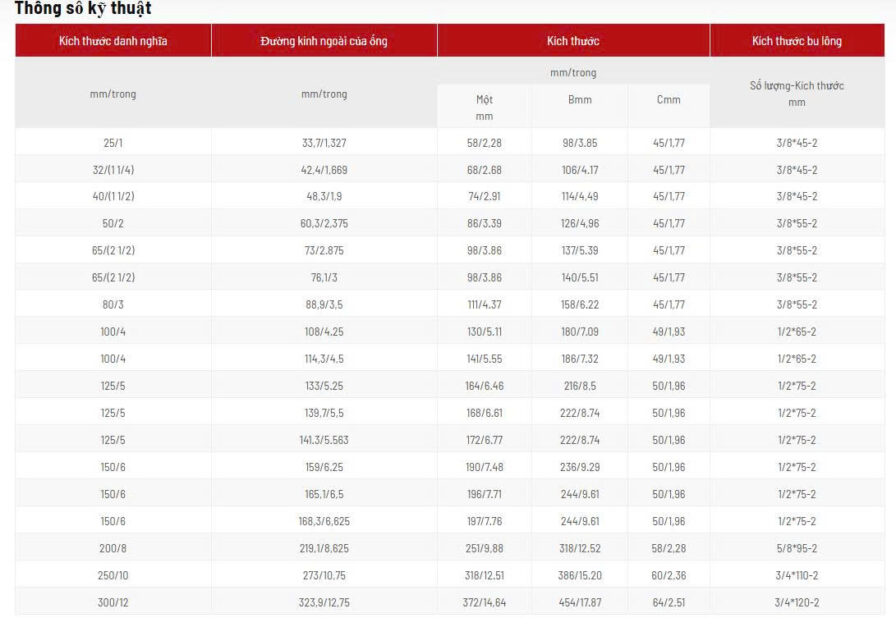This screenshot has height=627, width=896.
Task: Select cell '323,9/12,75'
Action: coord(324,602)
